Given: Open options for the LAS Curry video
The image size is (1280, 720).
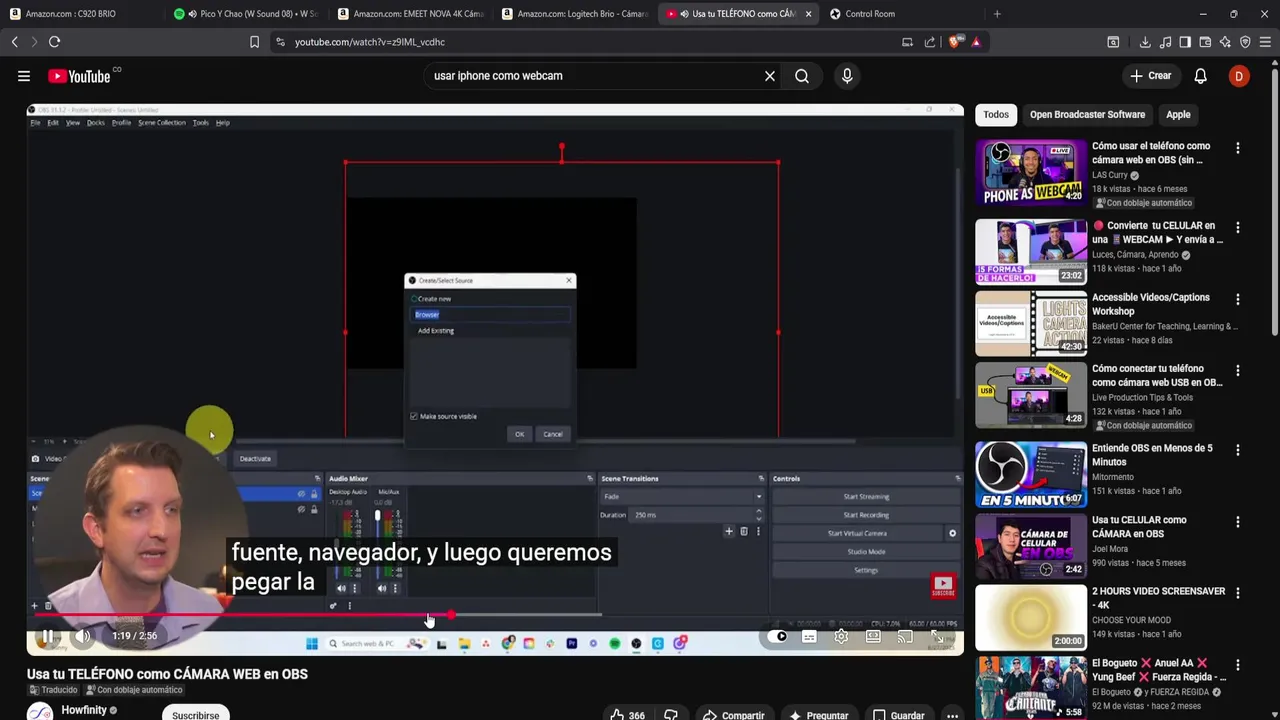Looking at the screenshot, I should (x=1238, y=148).
